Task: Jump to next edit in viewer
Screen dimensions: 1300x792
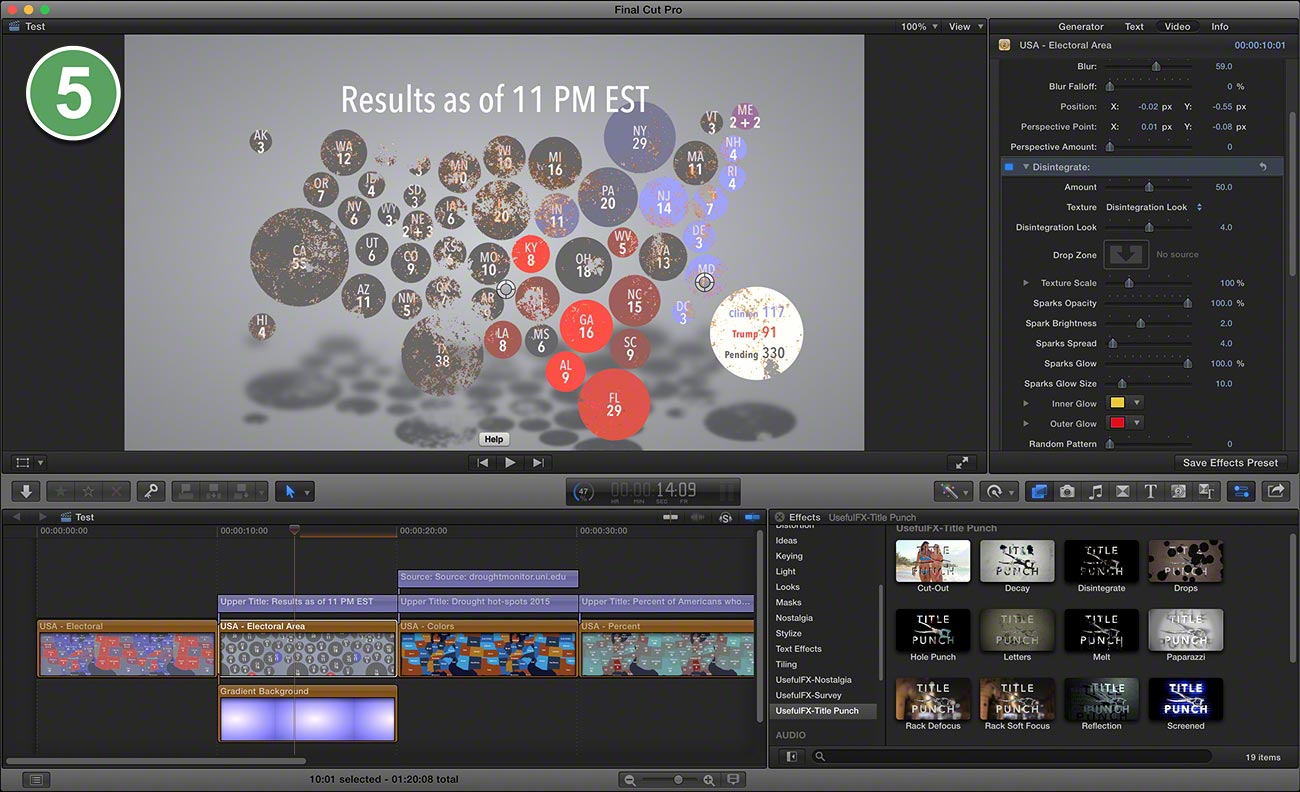Action: click(538, 463)
